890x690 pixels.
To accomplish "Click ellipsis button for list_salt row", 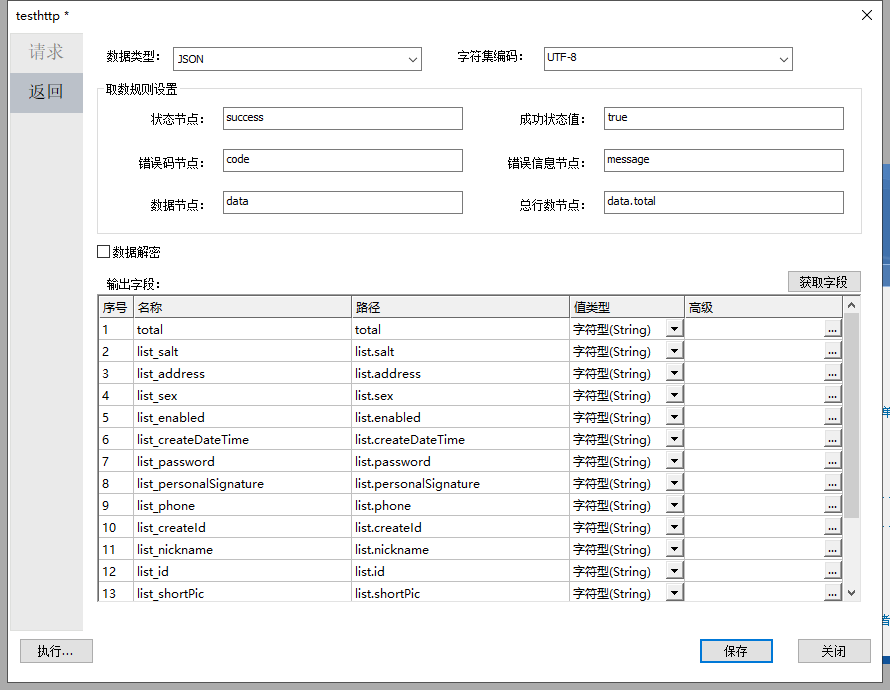I will click(832, 351).
